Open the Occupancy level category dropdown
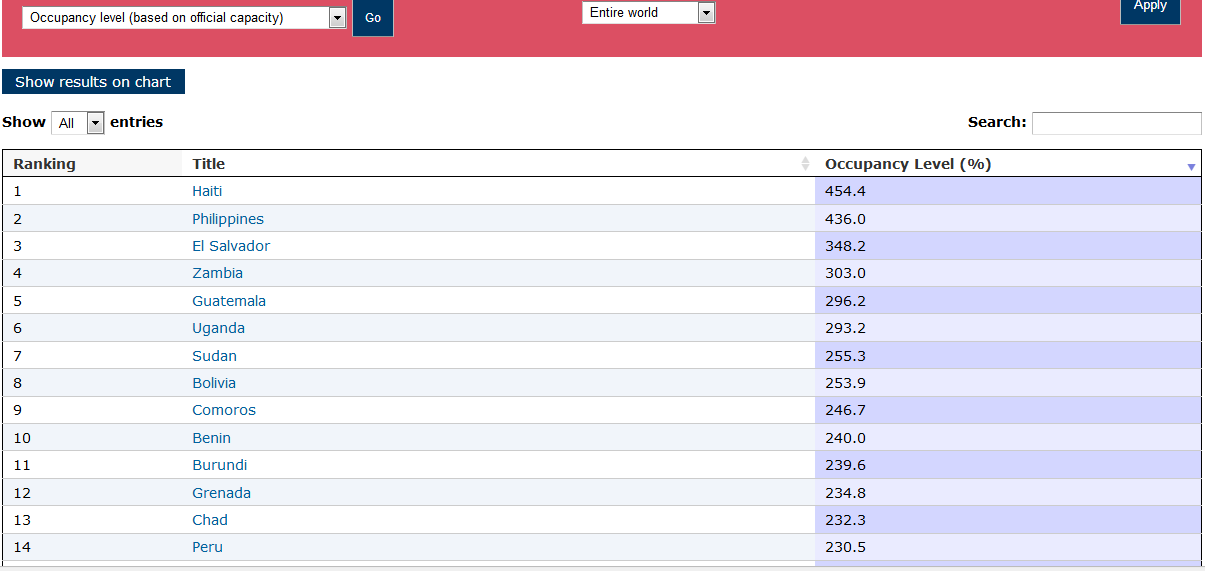1205x571 pixels. pyautogui.click(x=184, y=18)
